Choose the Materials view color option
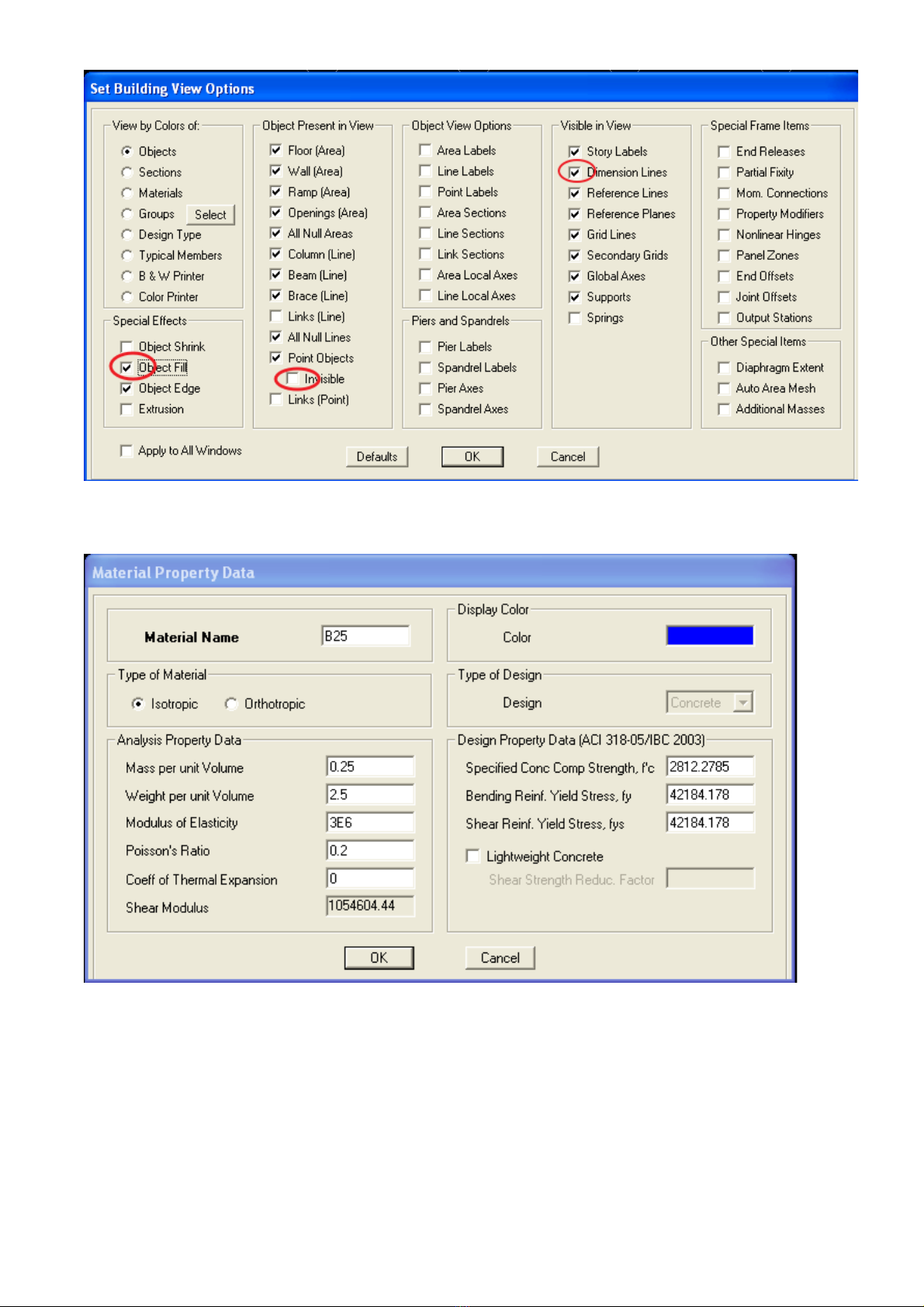Screen dimensions: 924x1307 pos(126,193)
